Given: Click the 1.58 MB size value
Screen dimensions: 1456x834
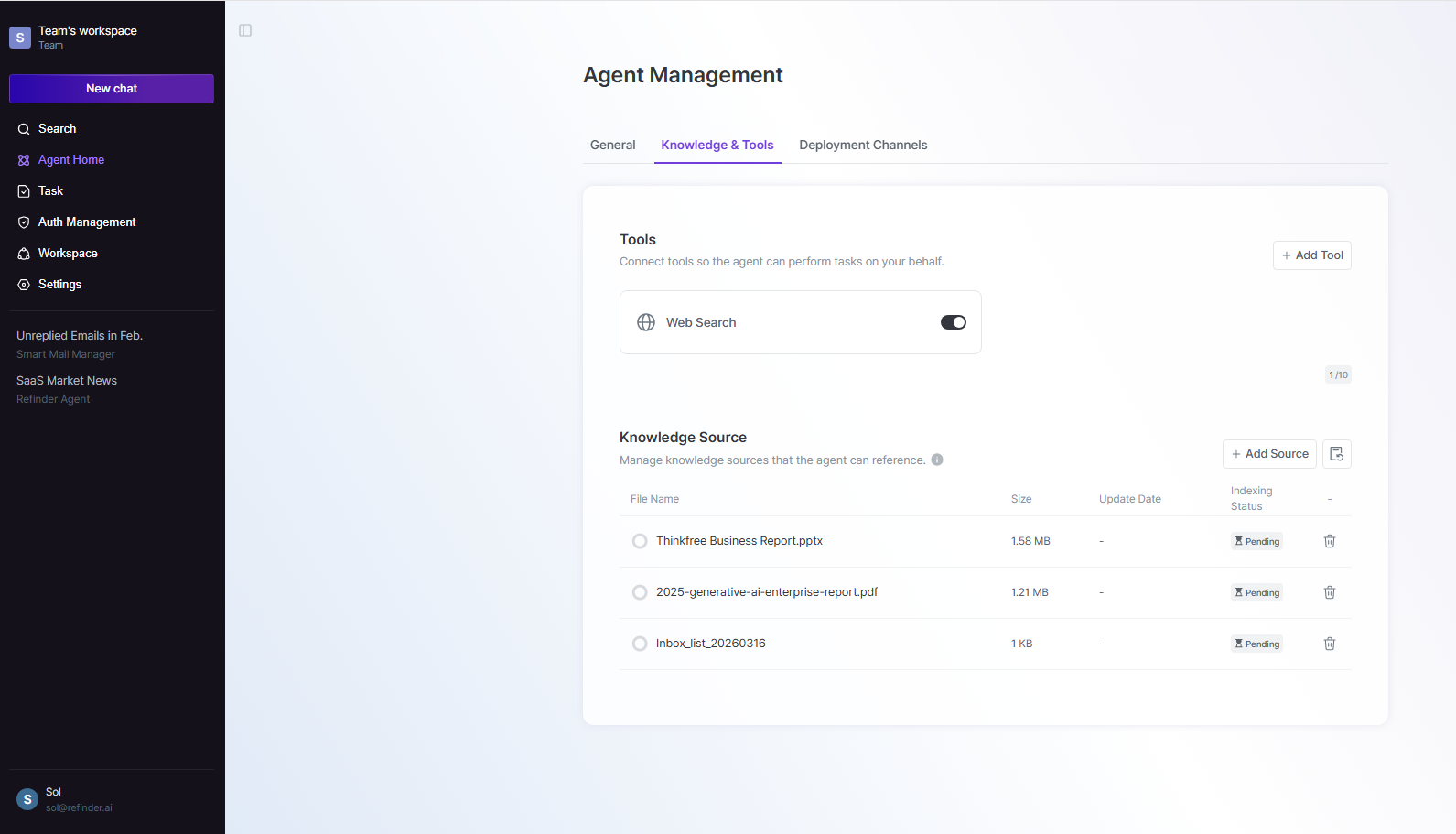Looking at the screenshot, I should (1030, 541).
